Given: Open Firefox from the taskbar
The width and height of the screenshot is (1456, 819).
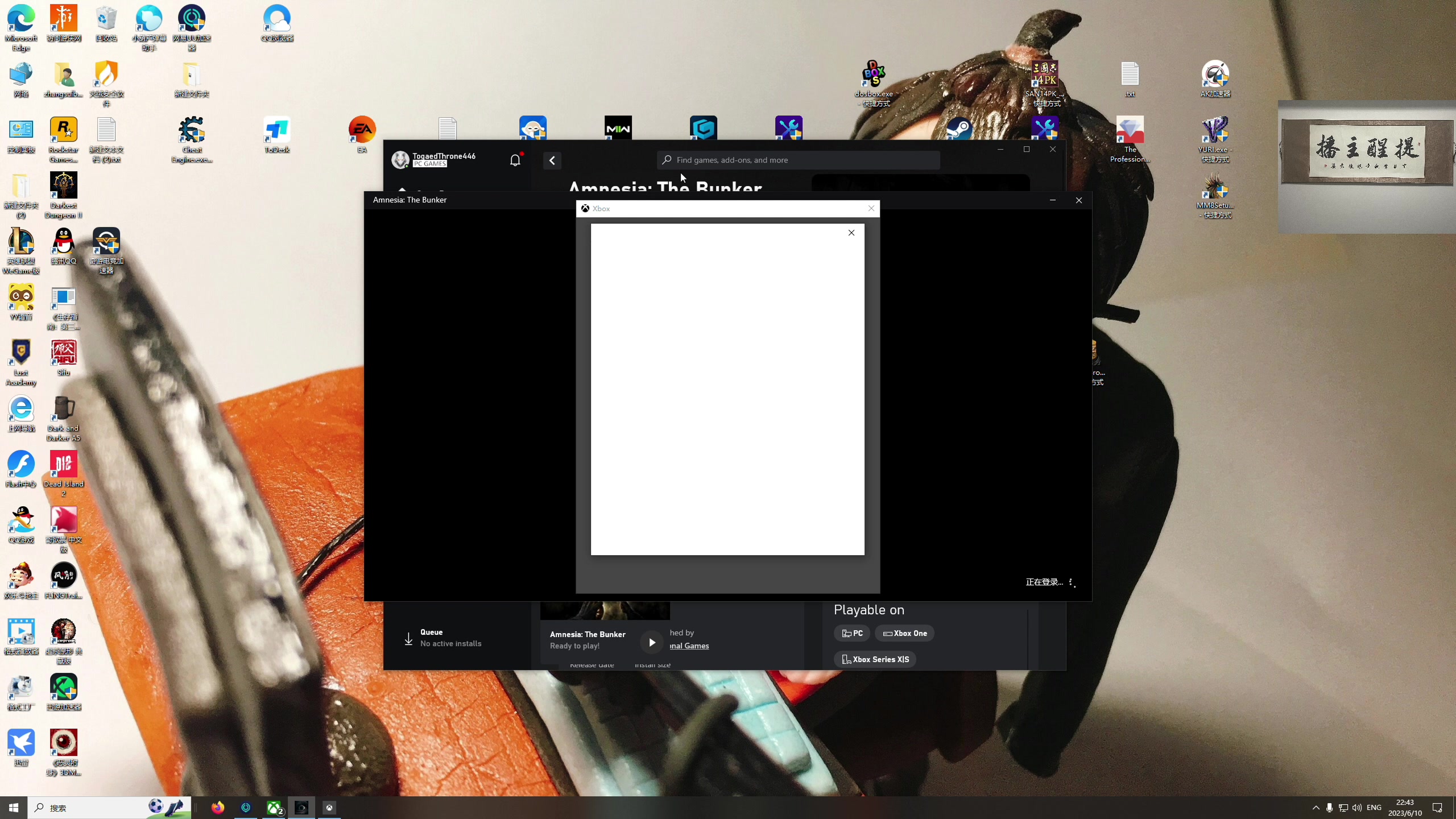Looking at the screenshot, I should pos(218,808).
